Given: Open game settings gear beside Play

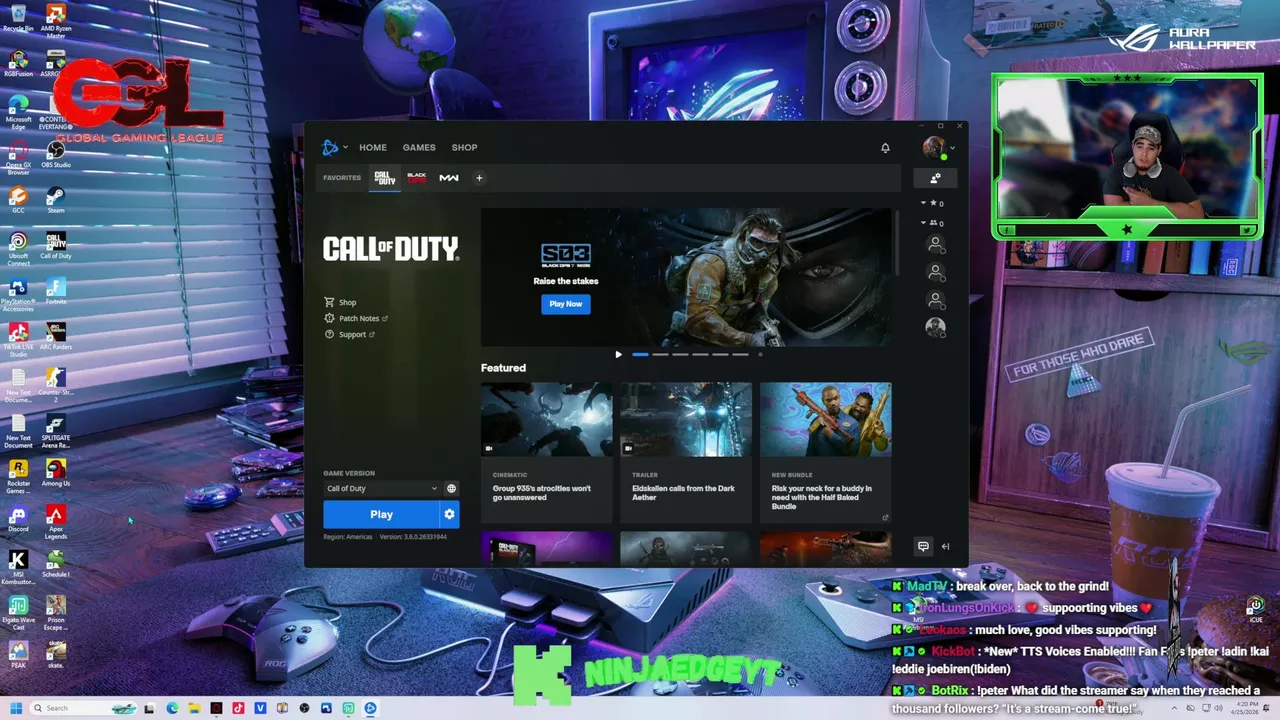Looking at the screenshot, I should click(x=449, y=514).
